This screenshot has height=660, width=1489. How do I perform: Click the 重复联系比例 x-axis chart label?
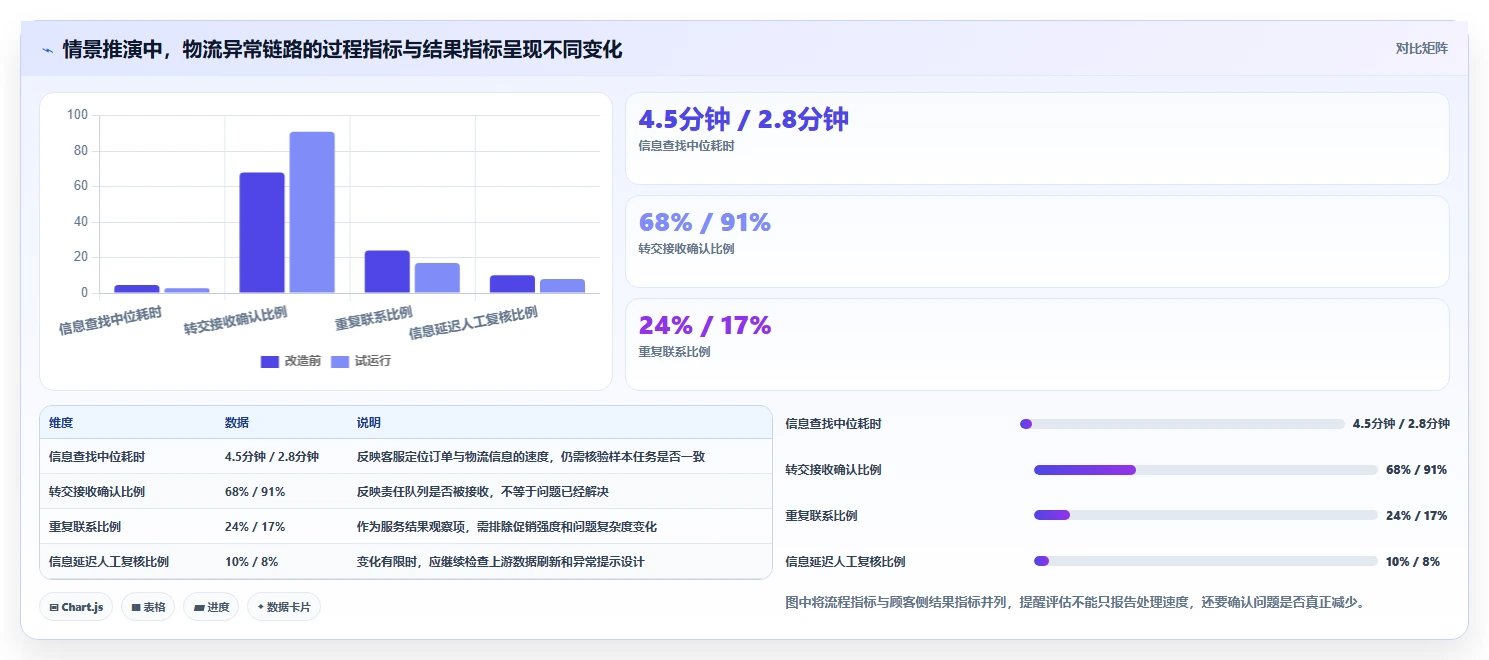[374, 318]
